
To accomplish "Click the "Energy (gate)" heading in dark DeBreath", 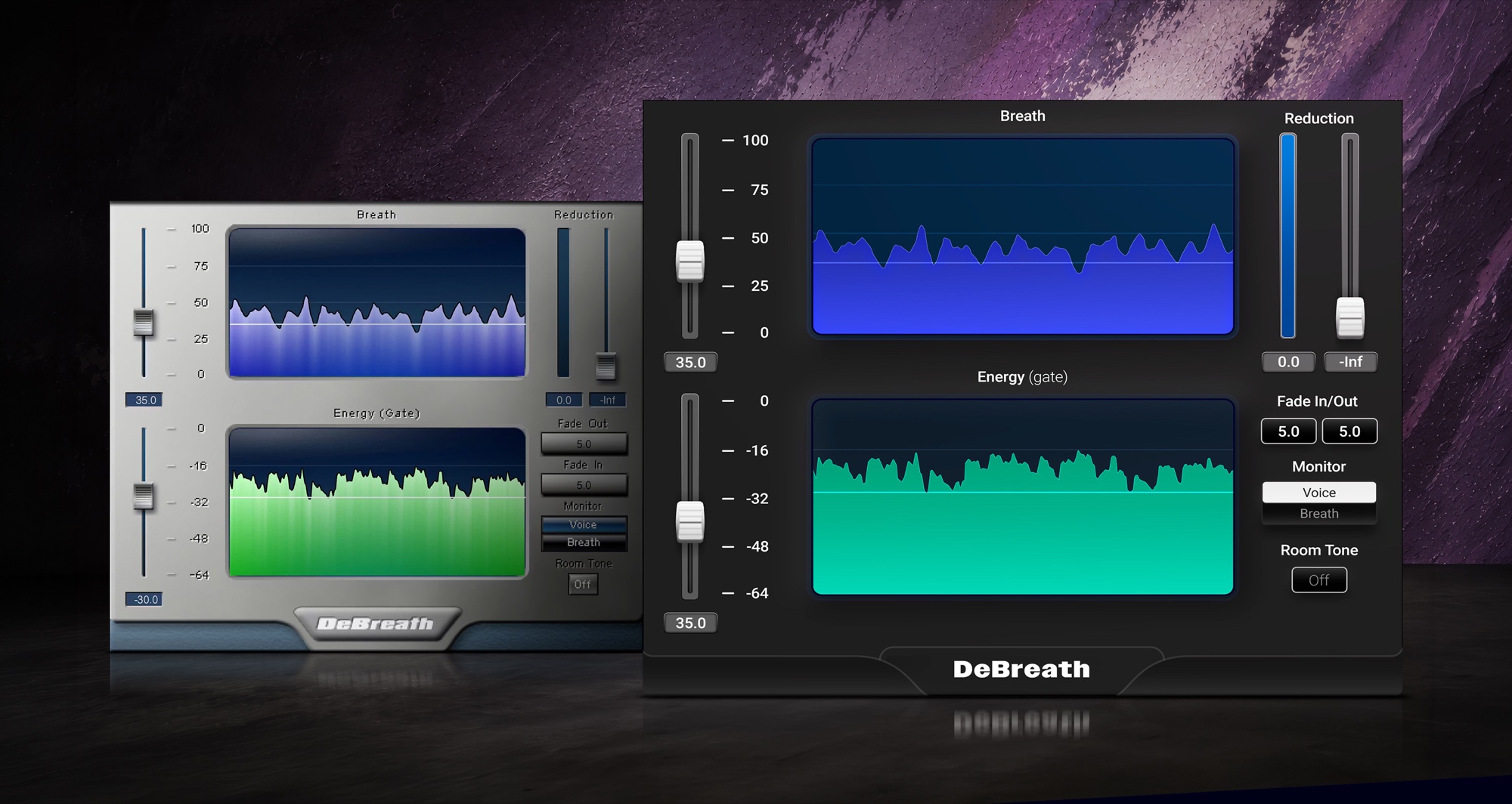I will click(x=1023, y=377).
